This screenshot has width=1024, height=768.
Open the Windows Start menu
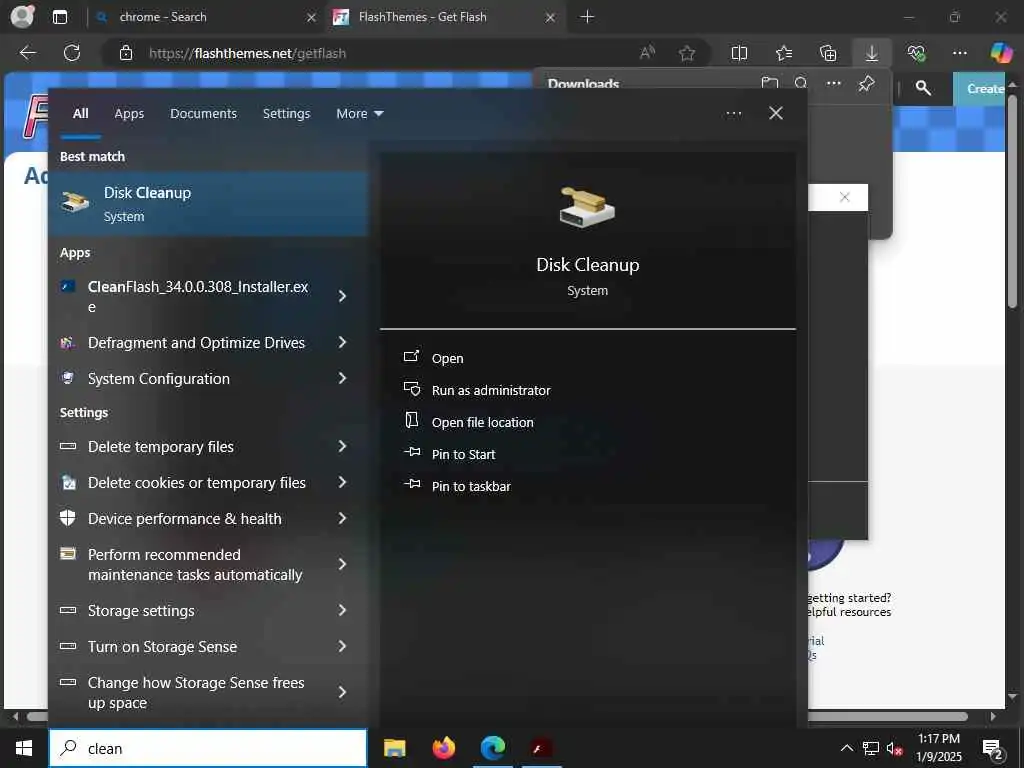pos(24,748)
